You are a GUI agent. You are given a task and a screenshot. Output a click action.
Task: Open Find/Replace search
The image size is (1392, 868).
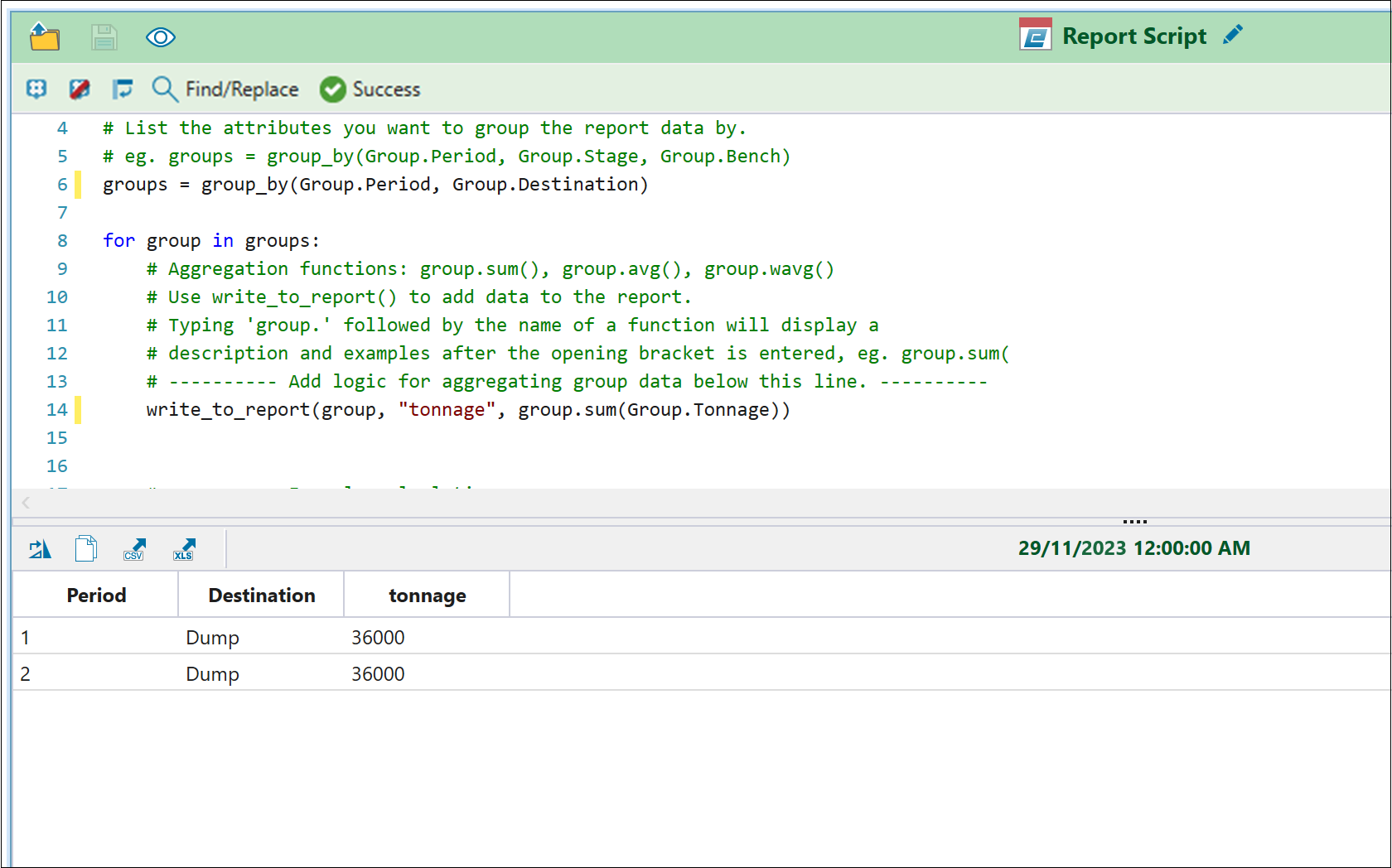(225, 89)
